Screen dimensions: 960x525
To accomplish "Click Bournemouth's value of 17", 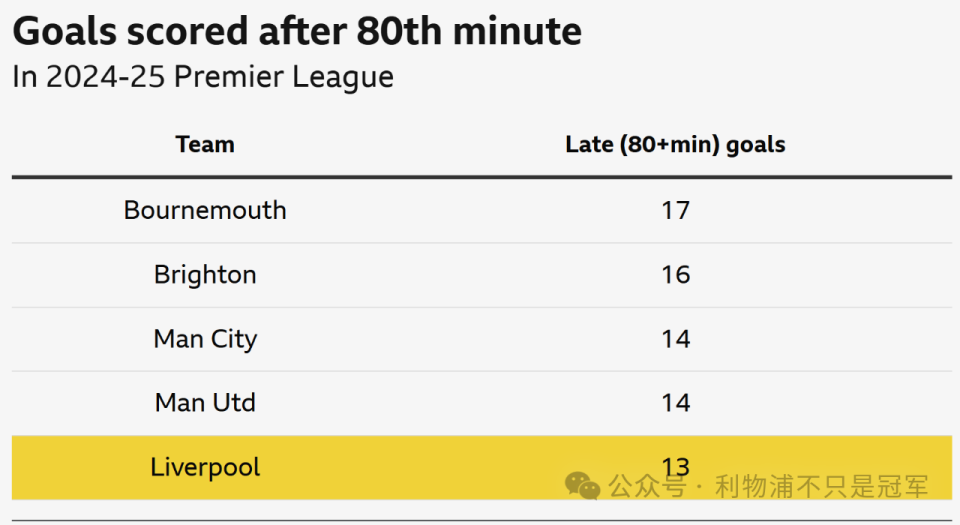I will coord(675,210).
